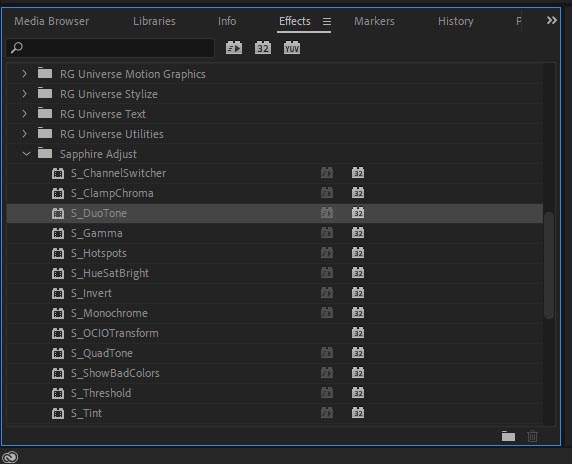The height and width of the screenshot is (464, 572).
Task: Expand RG Universe Utilities folder
Action: (24, 134)
